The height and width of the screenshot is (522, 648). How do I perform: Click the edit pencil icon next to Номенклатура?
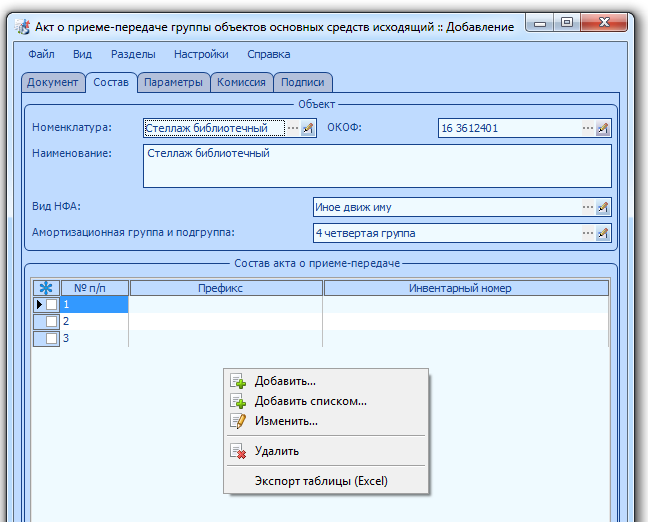point(307,128)
